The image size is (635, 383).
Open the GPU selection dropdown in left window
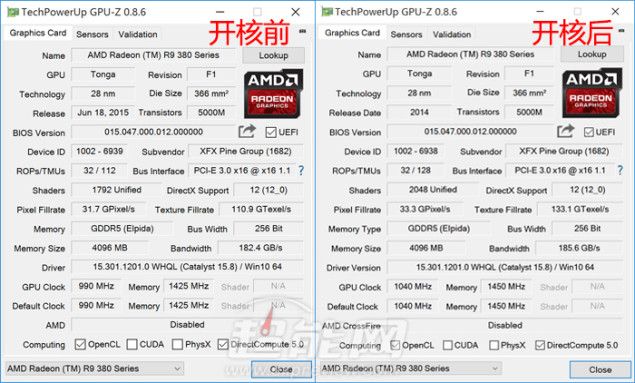pyautogui.click(x=94, y=368)
